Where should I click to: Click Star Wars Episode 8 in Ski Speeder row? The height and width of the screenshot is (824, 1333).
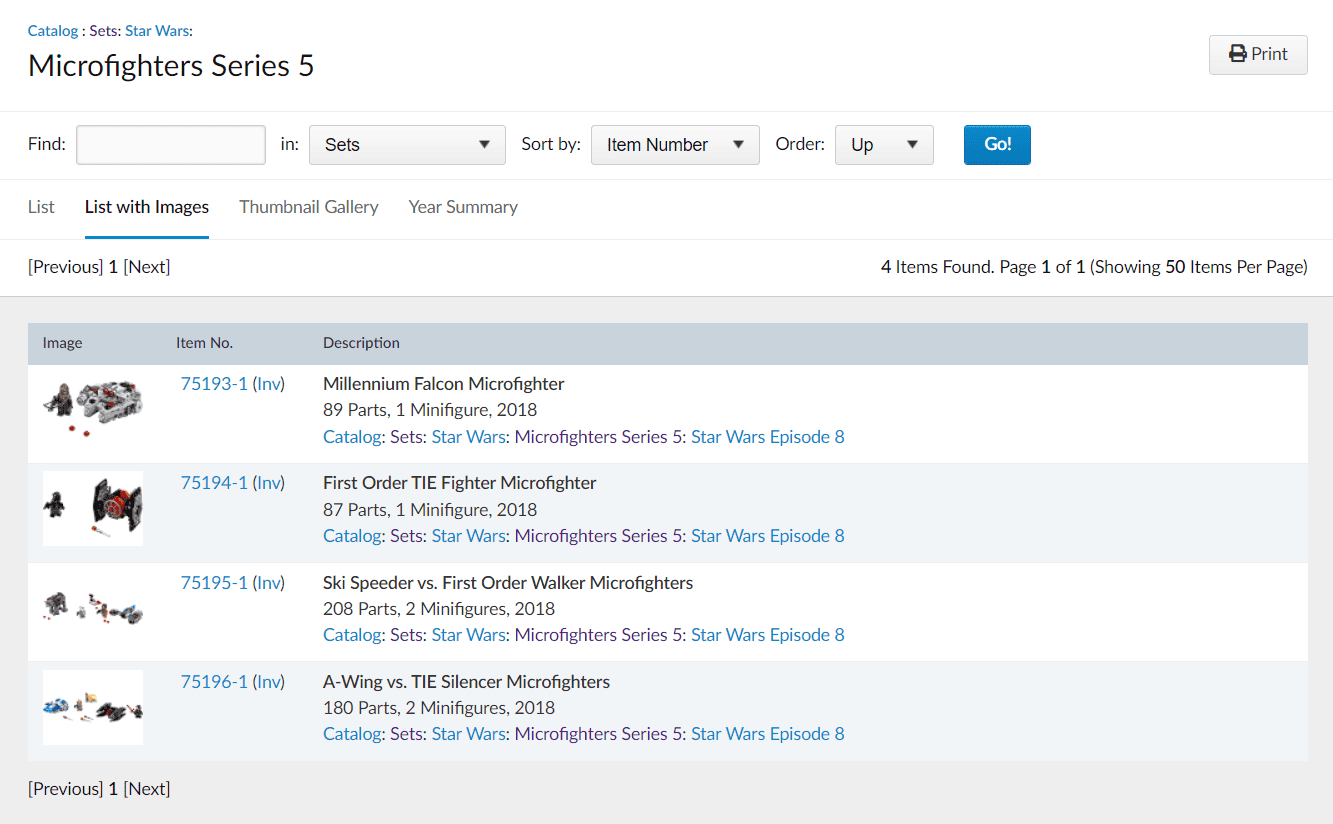click(x=768, y=635)
